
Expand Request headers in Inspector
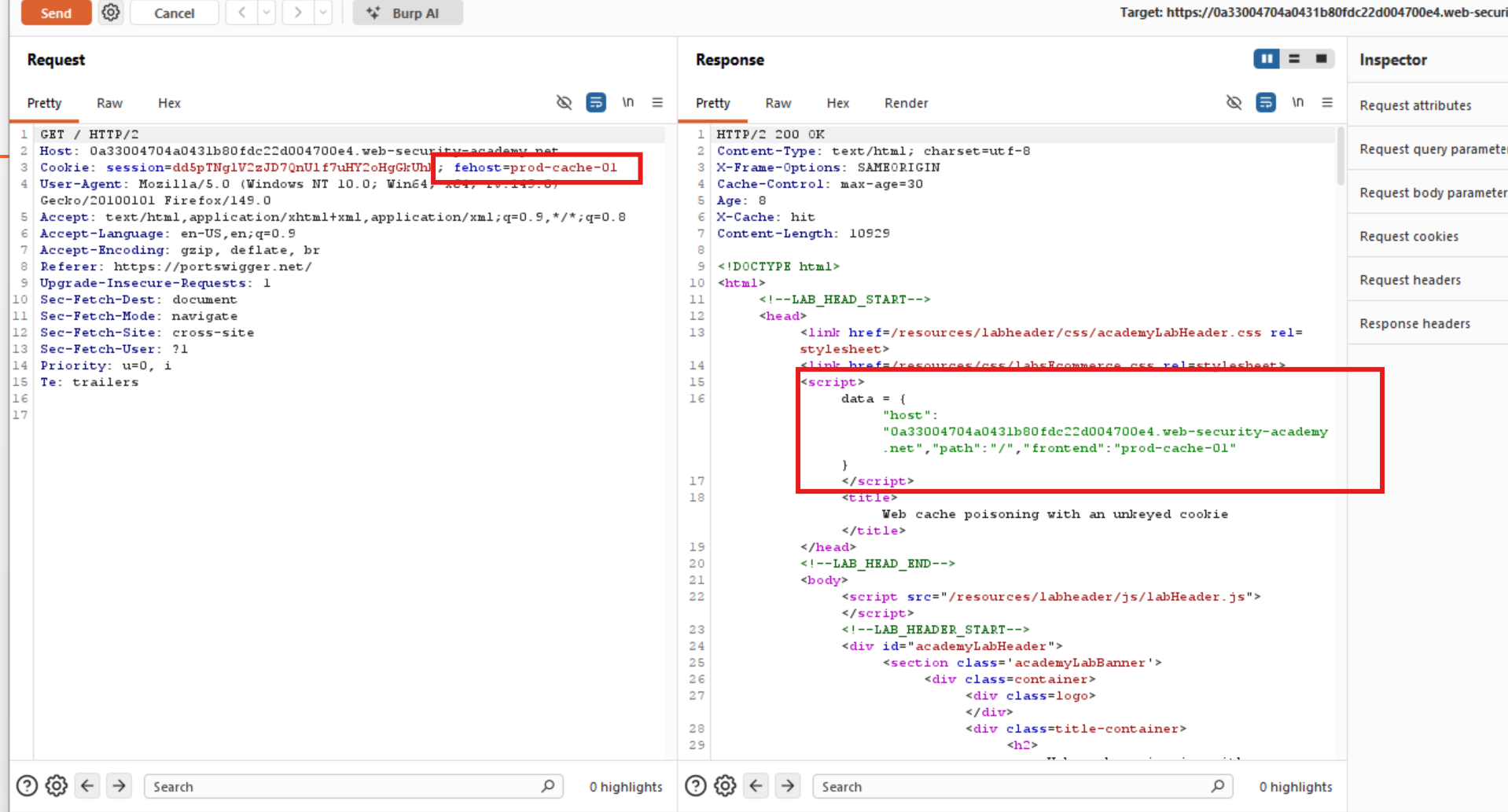click(1428, 280)
